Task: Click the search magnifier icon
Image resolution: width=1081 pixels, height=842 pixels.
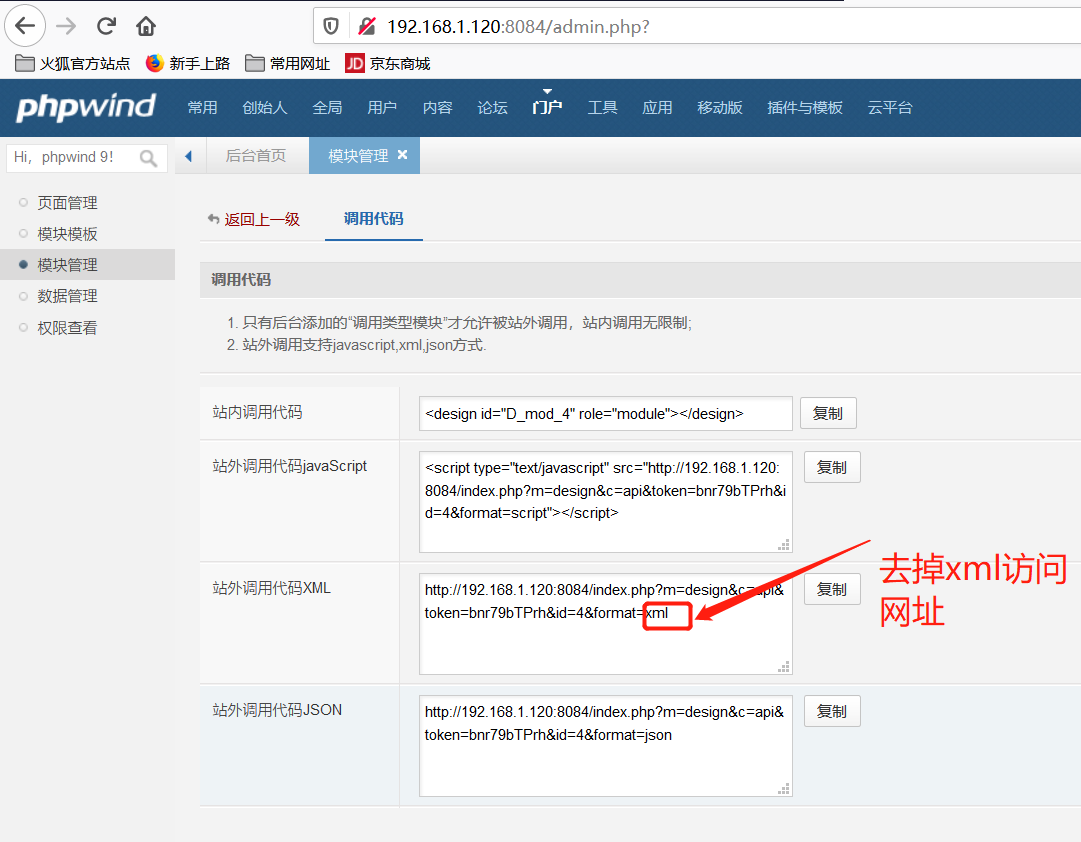Action: [x=147, y=157]
